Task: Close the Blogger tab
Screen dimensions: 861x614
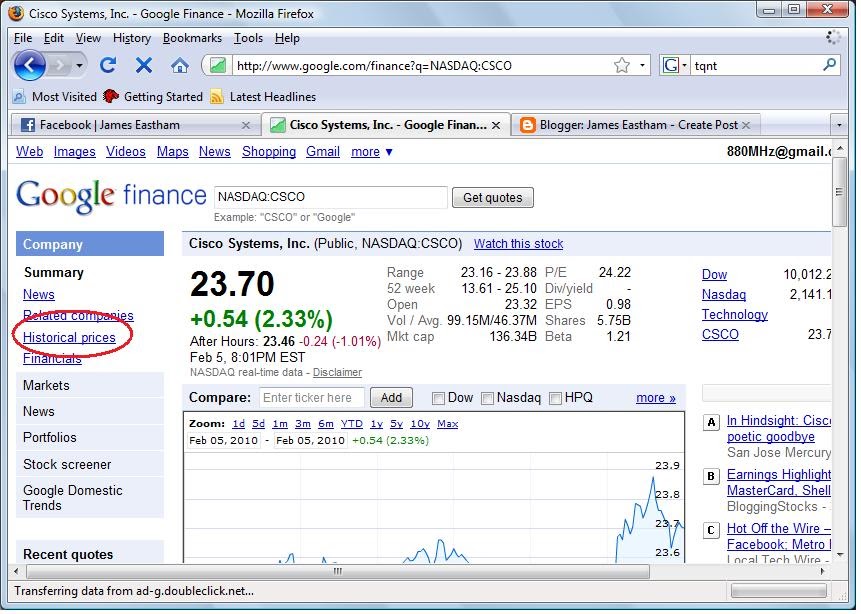Action: (x=746, y=126)
